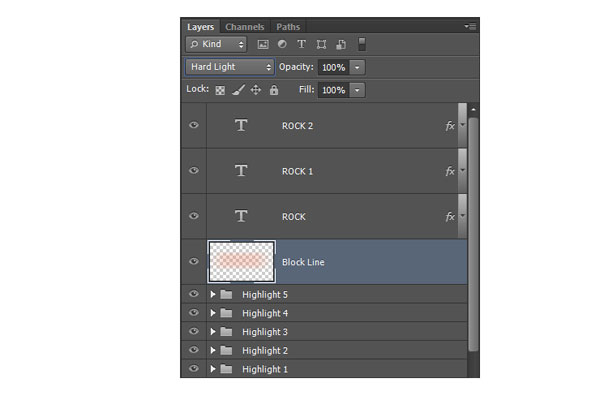The image size is (600, 400).
Task: Click the lock all padlock icon
Action: click(x=274, y=90)
